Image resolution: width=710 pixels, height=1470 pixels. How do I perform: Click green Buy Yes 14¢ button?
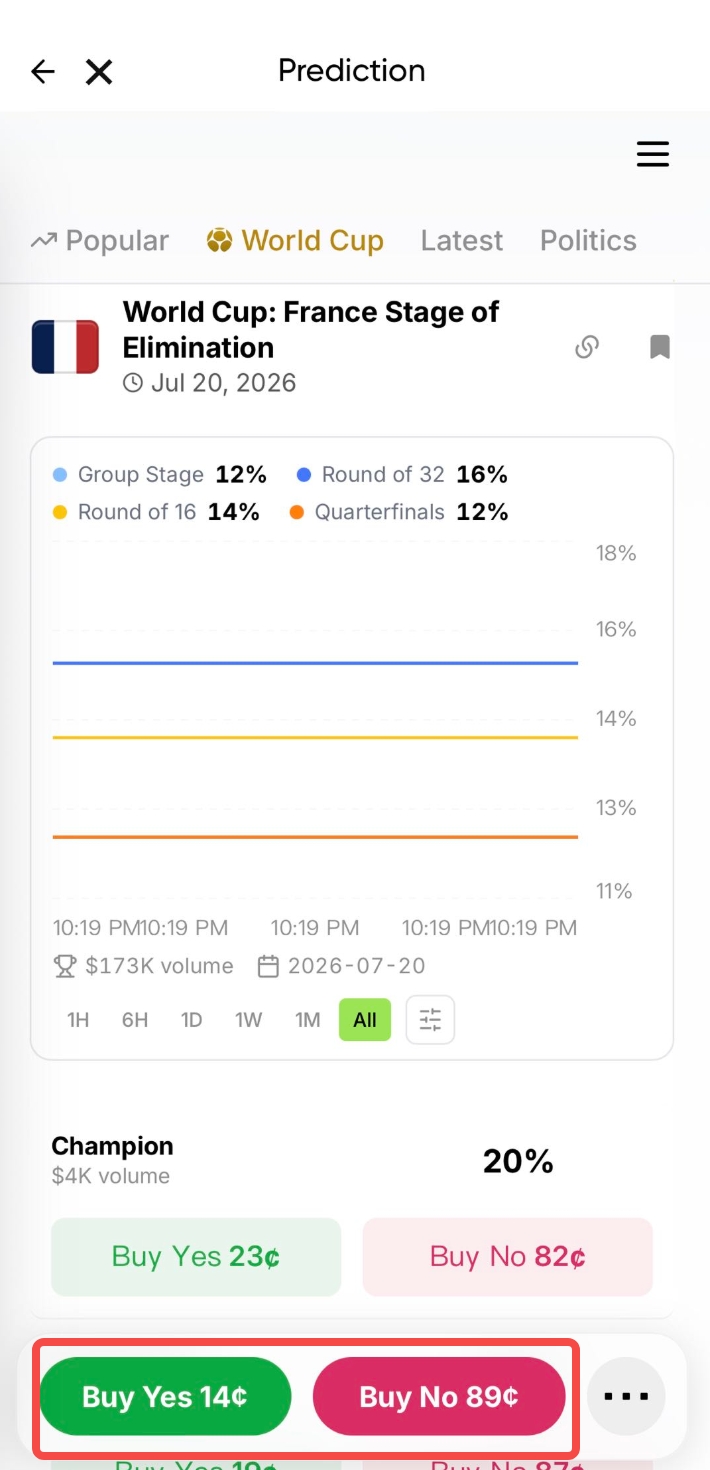[165, 1396]
